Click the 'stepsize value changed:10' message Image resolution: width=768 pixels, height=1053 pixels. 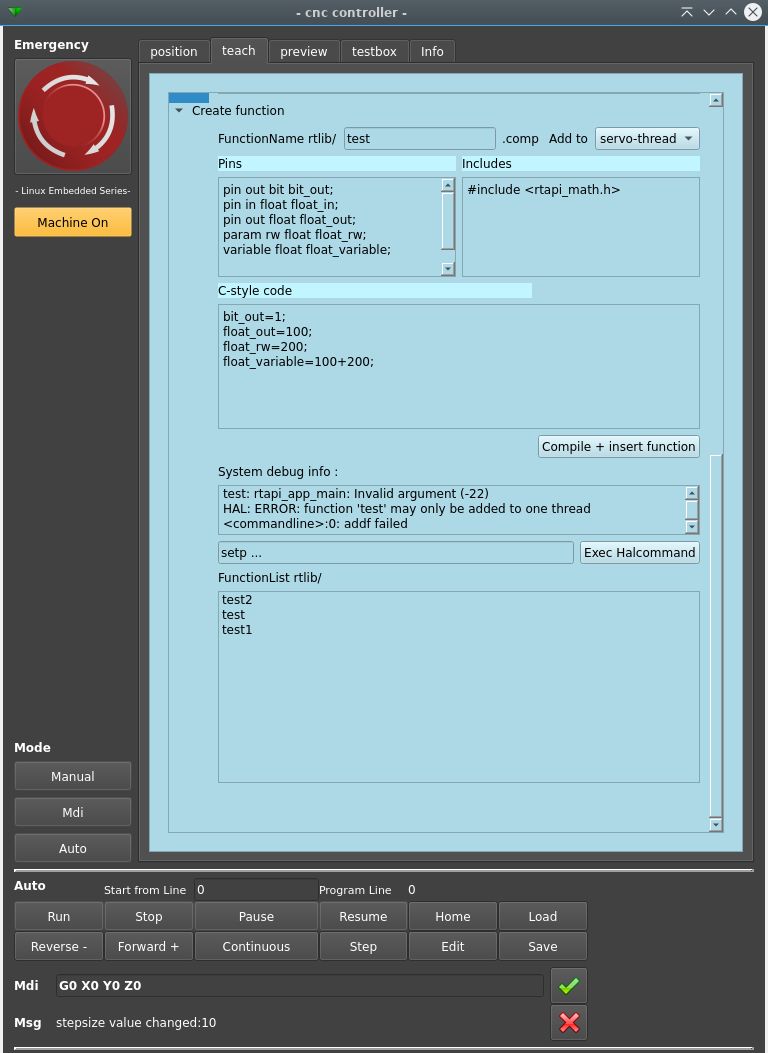136,1023
